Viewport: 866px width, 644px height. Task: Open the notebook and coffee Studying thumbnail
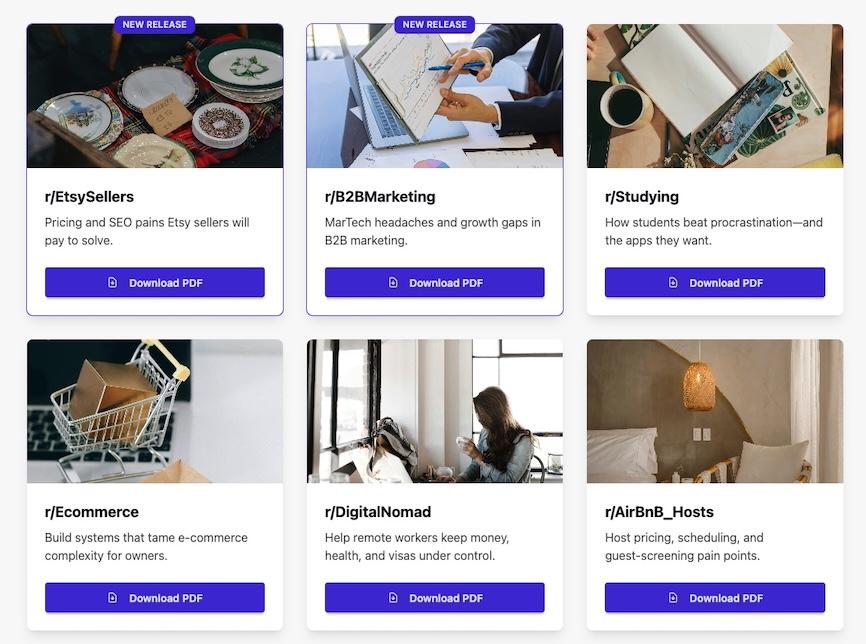(715, 96)
